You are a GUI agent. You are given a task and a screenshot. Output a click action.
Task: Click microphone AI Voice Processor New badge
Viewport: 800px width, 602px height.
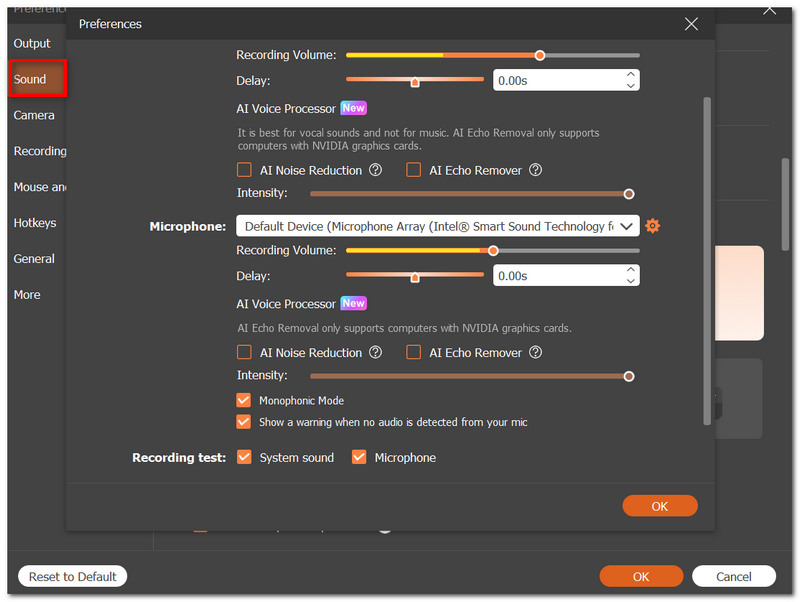tap(354, 303)
